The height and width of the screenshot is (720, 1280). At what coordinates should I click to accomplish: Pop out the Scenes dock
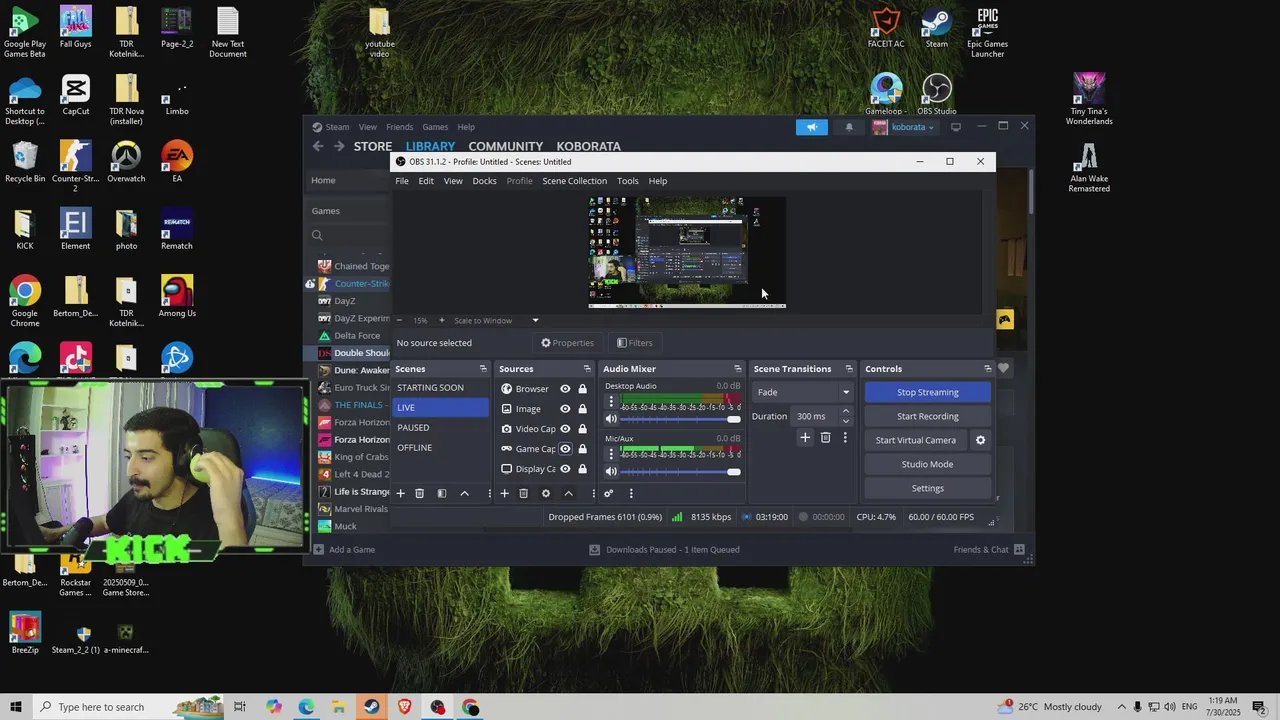[483, 369]
